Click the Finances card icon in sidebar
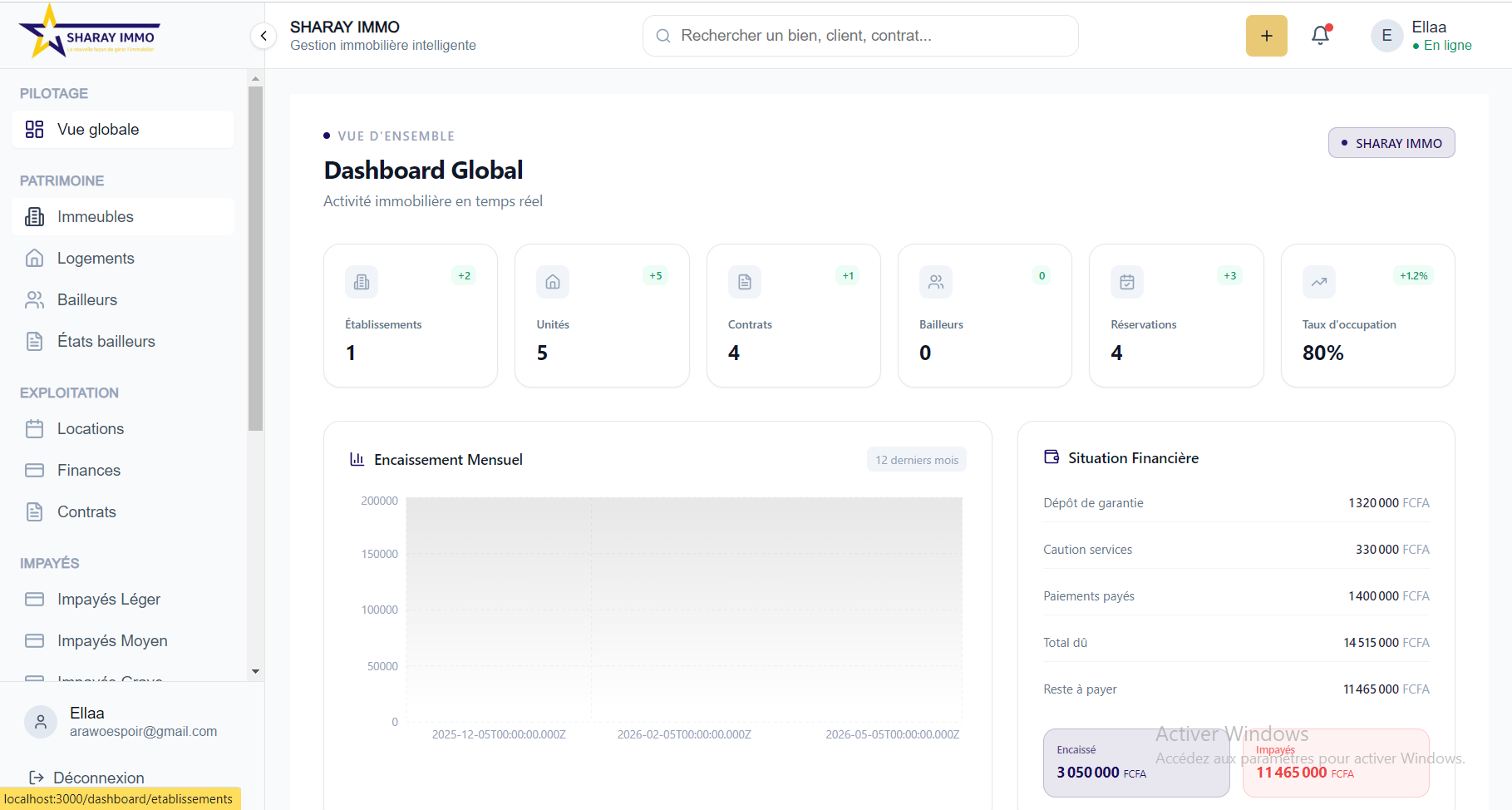Viewport: 1512px width, 810px height. 34,470
